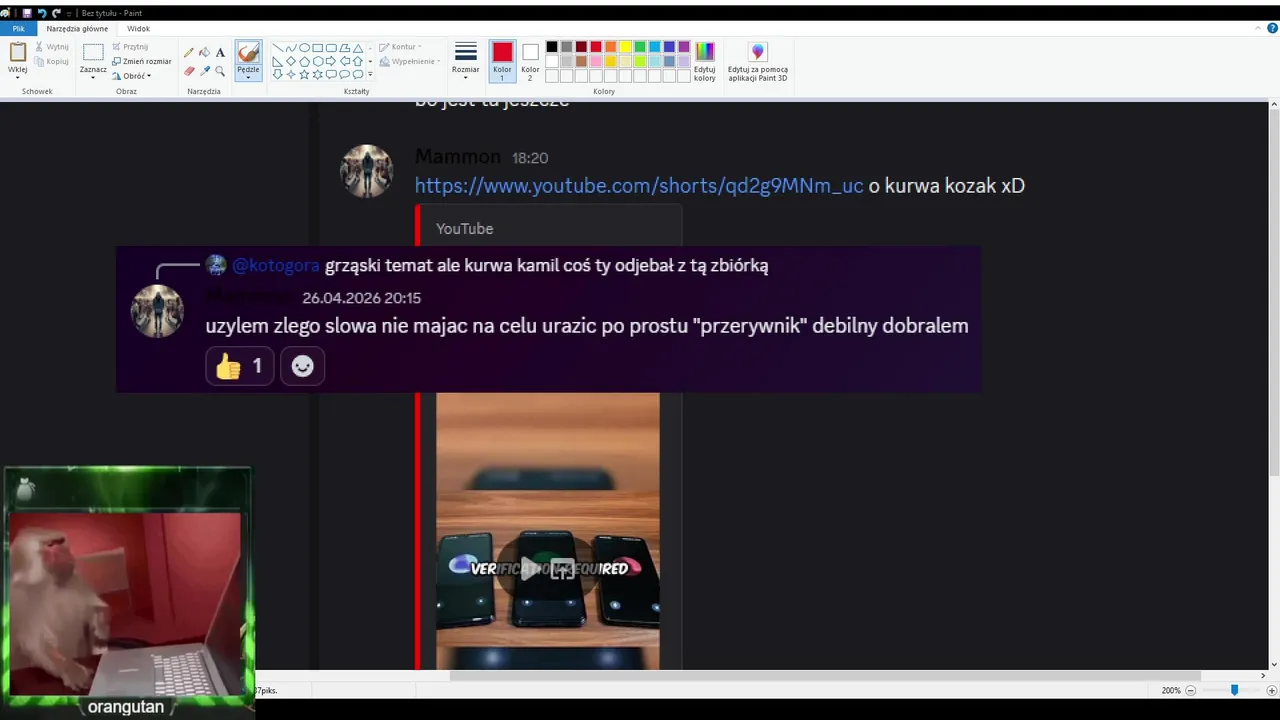Viewport: 1280px width, 720px height.
Task: Pick the yellow color swatch
Action: click(x=625, y=47)
